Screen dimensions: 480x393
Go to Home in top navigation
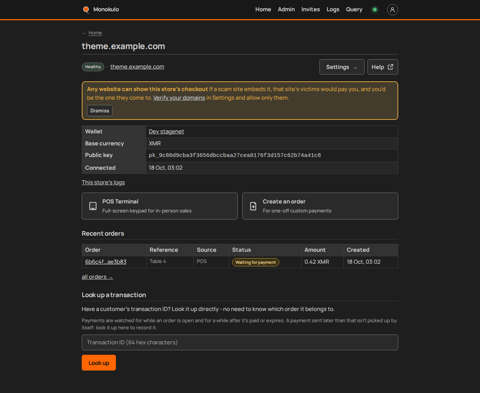click(263, 9)
